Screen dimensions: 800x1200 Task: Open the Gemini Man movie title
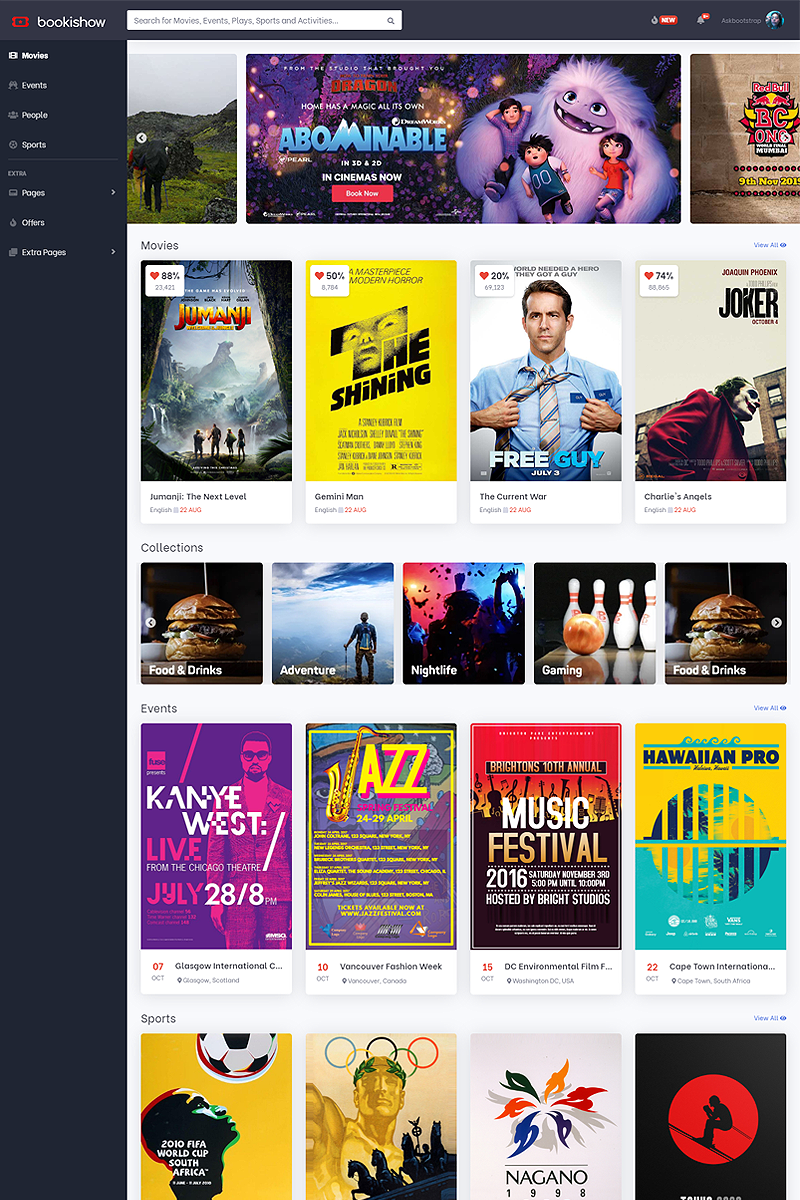[339, 496]
